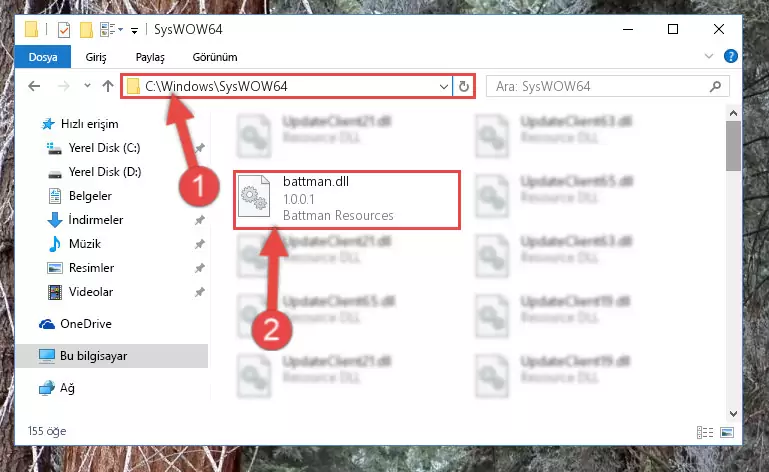Switch to details view layout icon

coord(705,432)
